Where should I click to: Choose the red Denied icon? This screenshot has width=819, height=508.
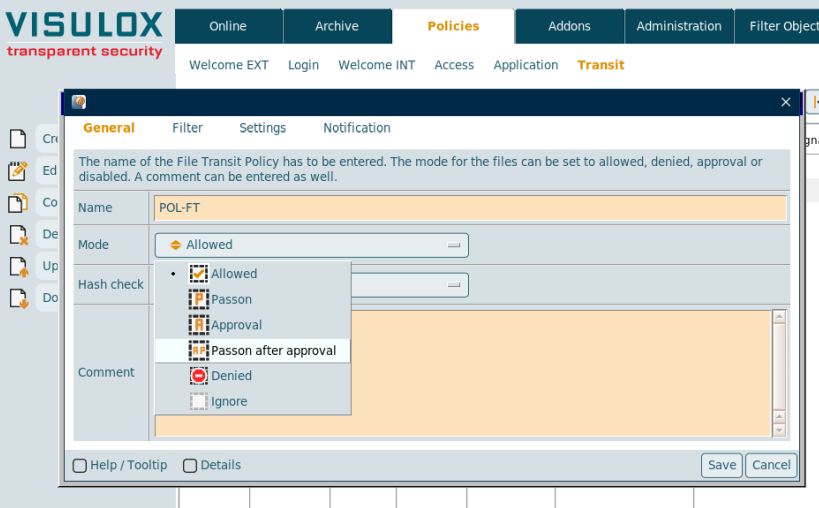[x=199, y=376]
